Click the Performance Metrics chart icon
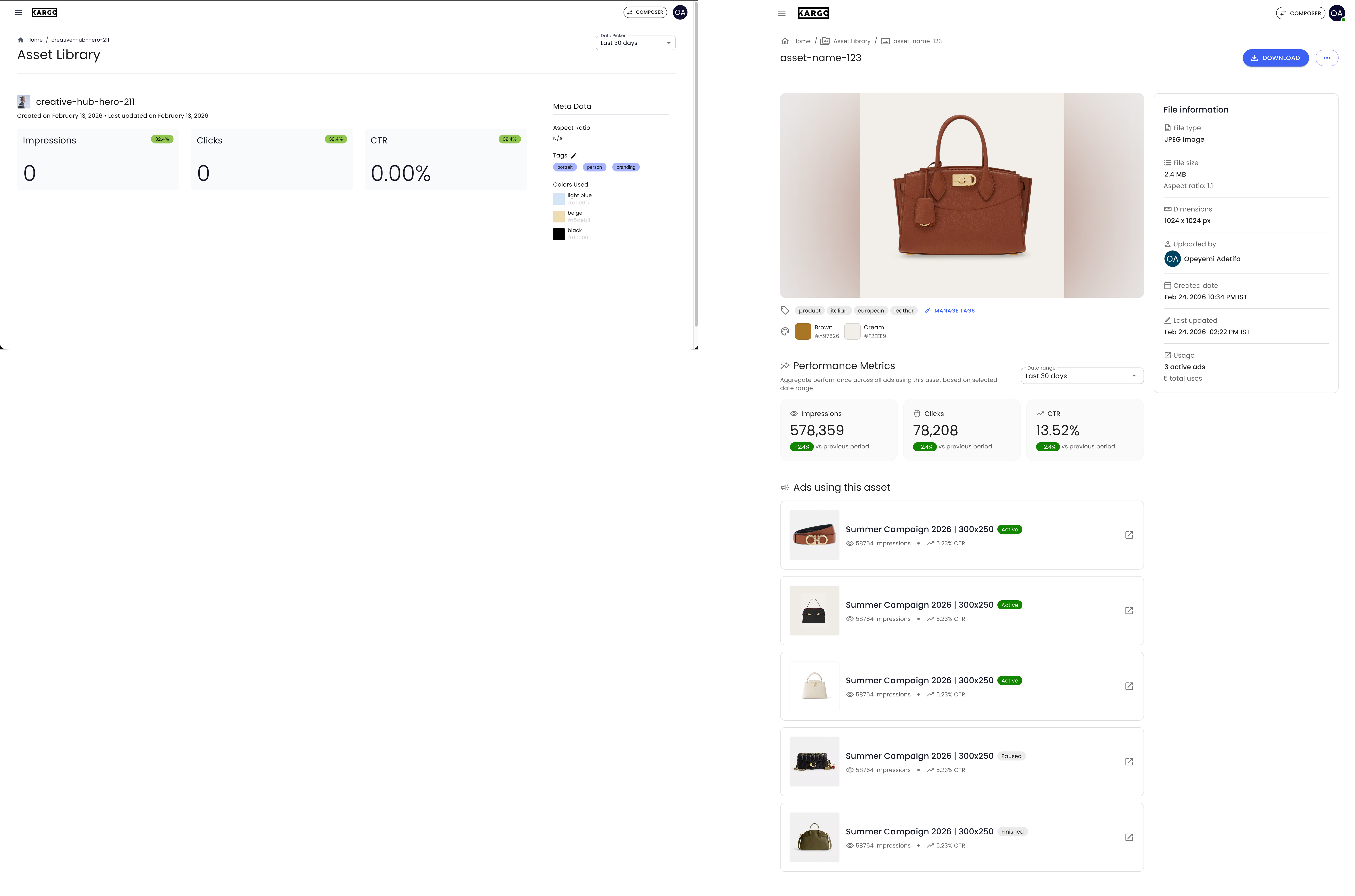1355x896 pixels. click(785, 366)
